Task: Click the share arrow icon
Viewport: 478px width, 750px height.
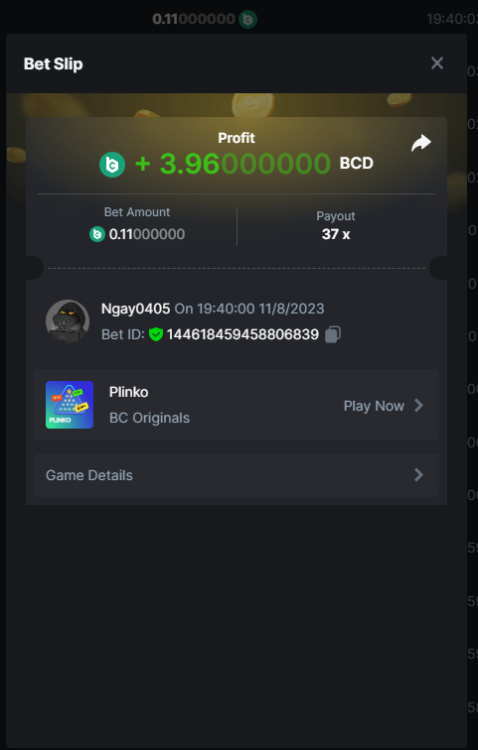Action: click(421, 143)
